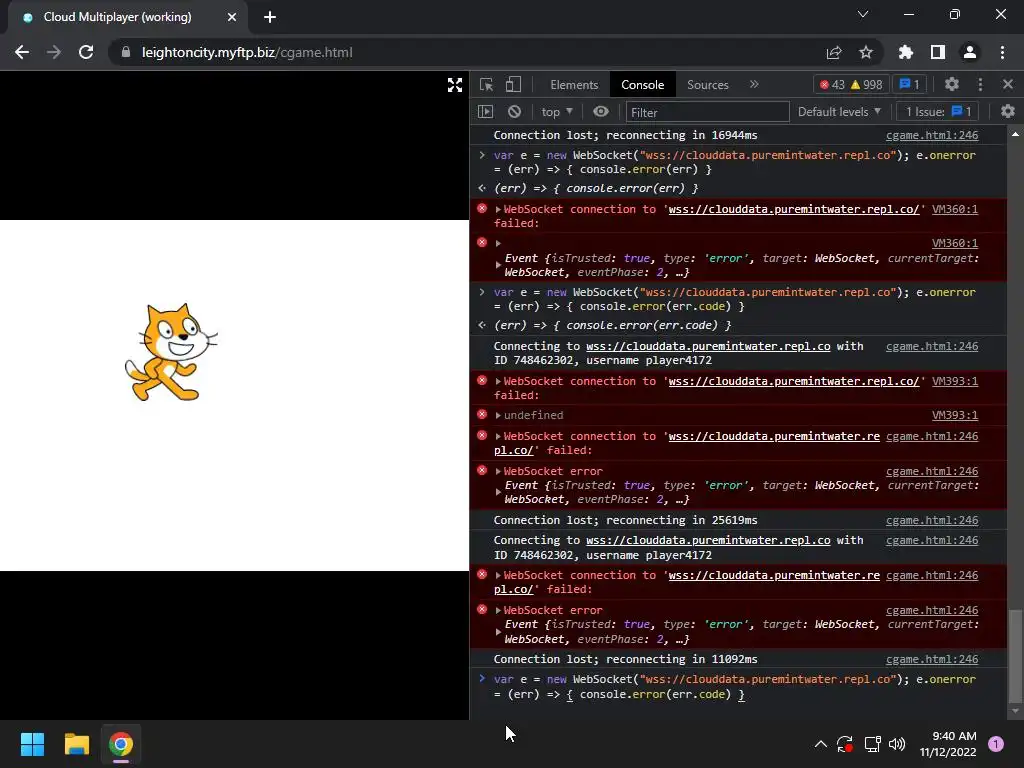Click the lock site info icon
Screen dimensions: 1024x768
126,52
